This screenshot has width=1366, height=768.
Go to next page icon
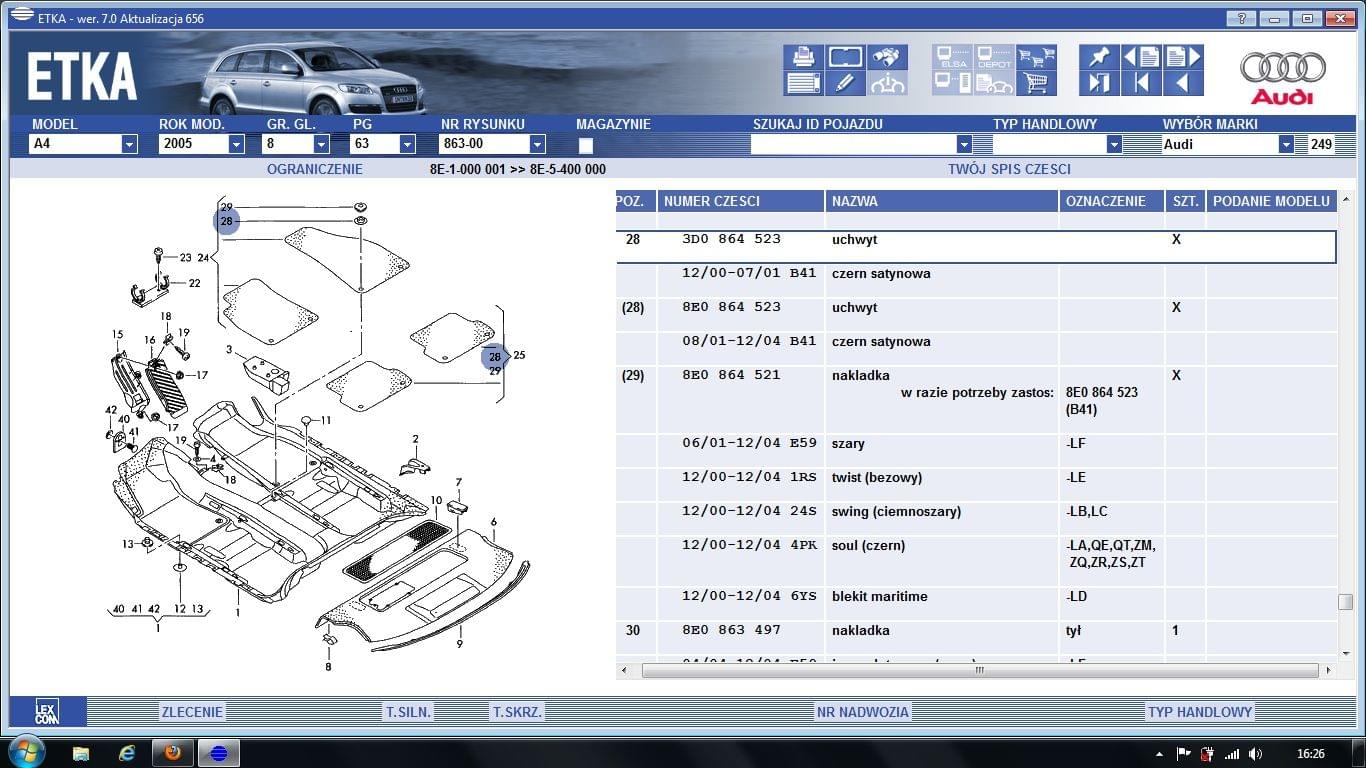pos(1183,57)
